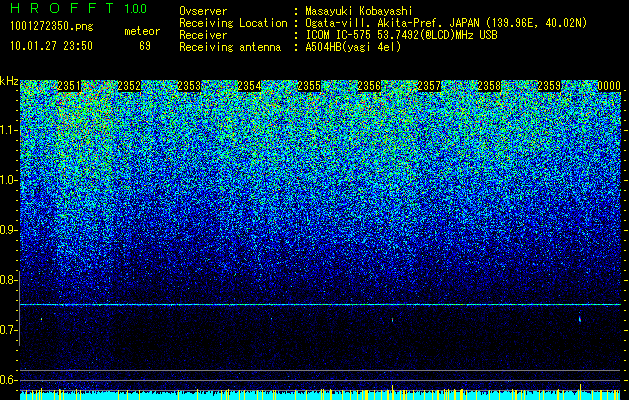Click the 2356 time marker
The width and height of the screenshot is (629, 400).
click(369, 86)
